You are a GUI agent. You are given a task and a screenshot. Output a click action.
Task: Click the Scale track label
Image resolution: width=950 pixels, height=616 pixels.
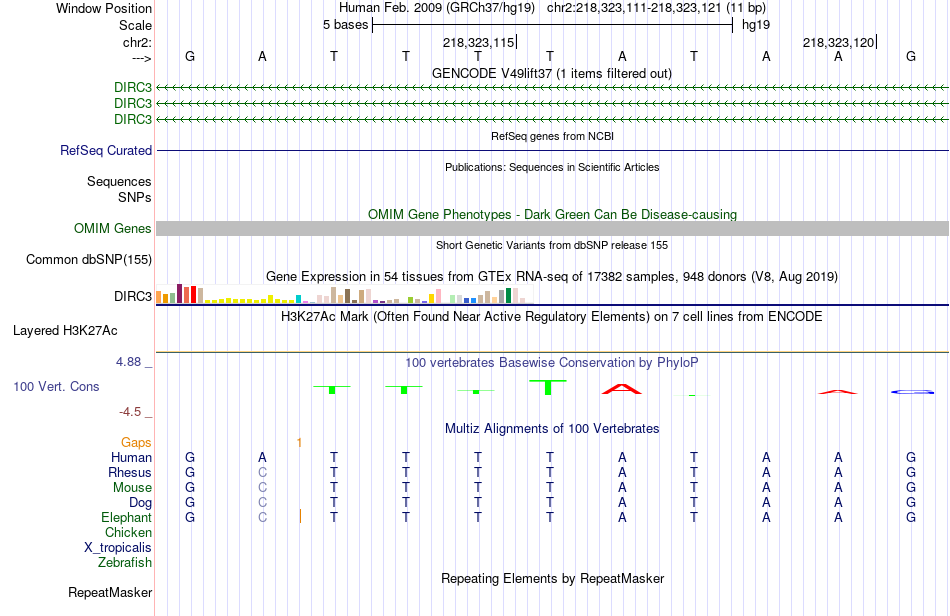coord(135,25)
